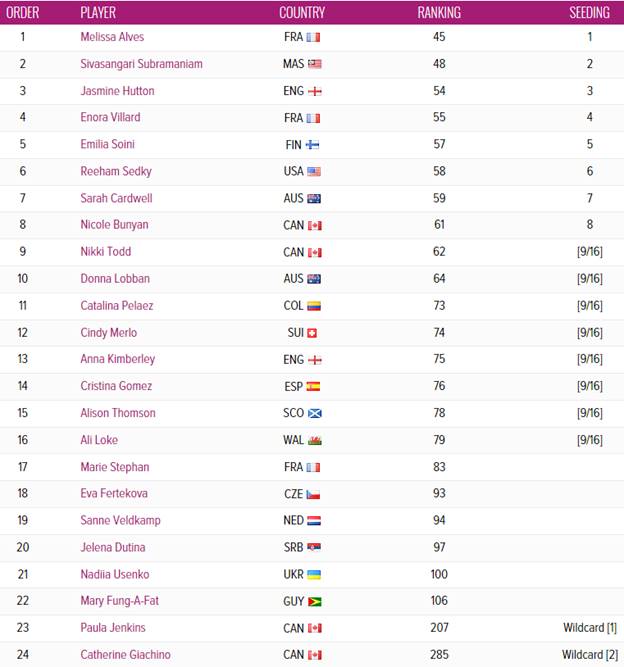Click the PLAYER column header
624x667 pixels.
tap(98, 12)
